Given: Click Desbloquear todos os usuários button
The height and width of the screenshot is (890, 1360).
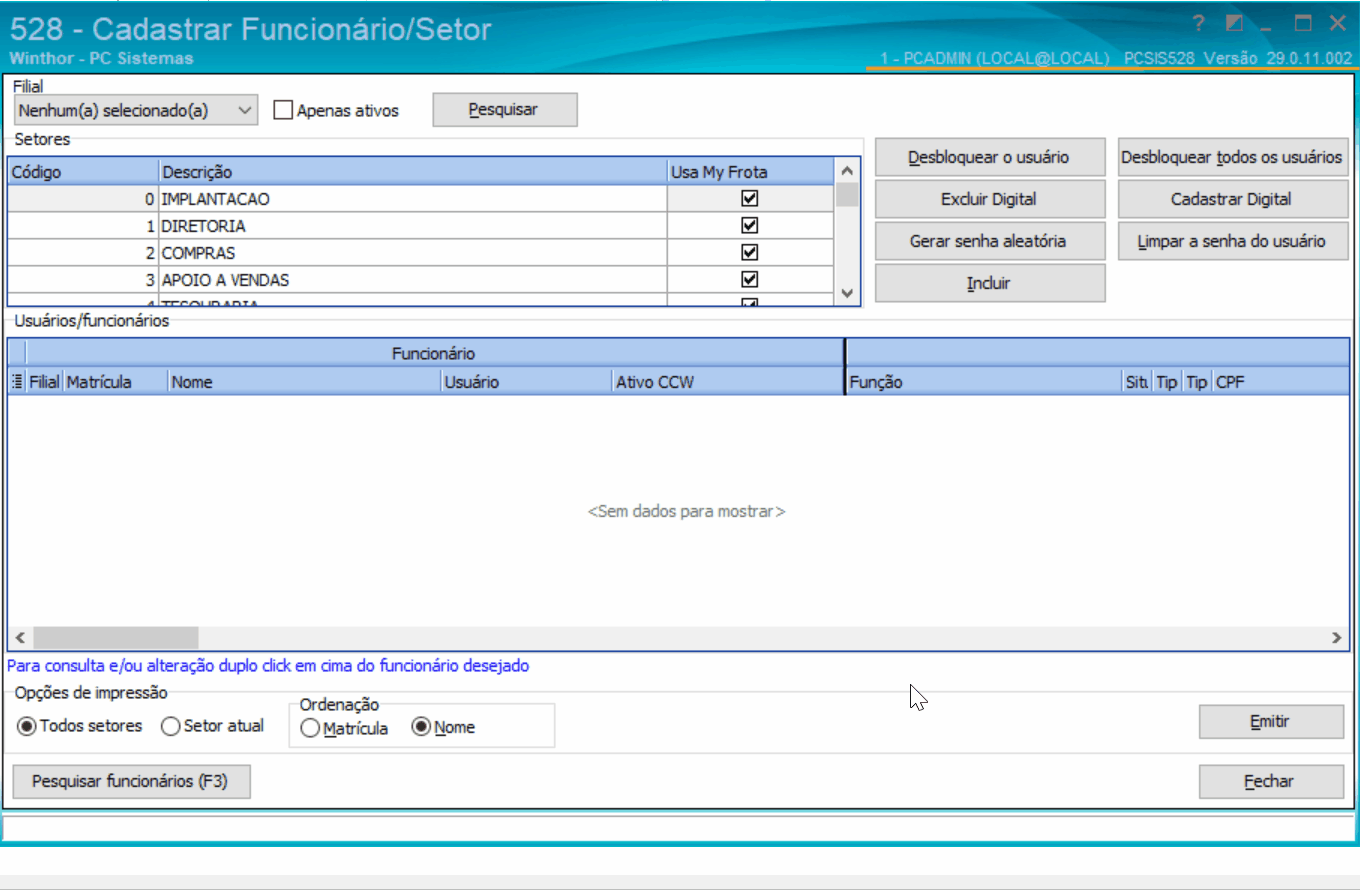Looking at the screenshot, I should click(1232, 157).
